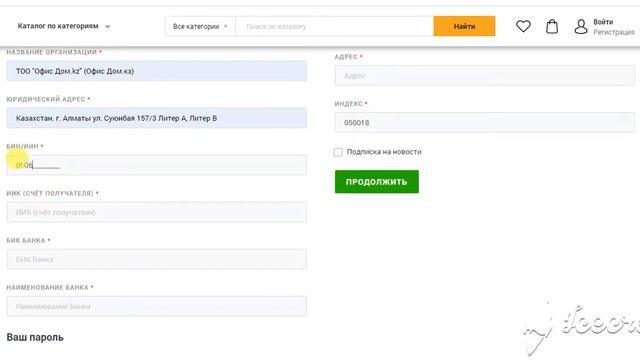
Task: Click the 'Индекс' label text
Action: point(349,104)
